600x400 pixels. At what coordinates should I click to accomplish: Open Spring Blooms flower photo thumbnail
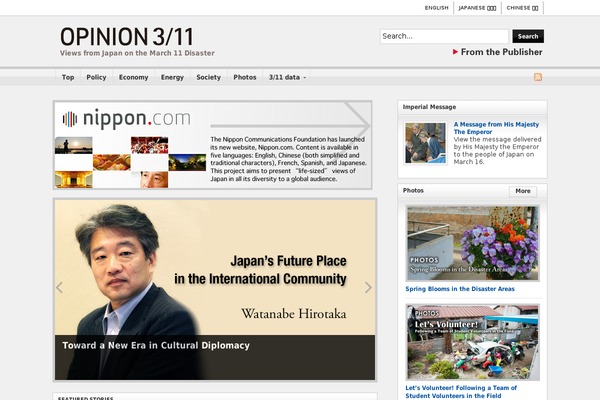473,243
